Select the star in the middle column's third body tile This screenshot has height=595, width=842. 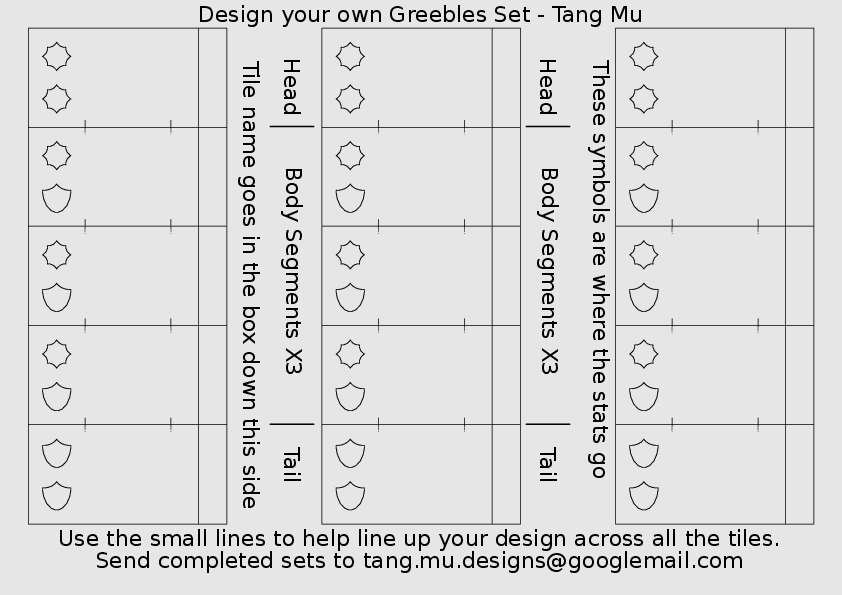click(x=350, y=353)
